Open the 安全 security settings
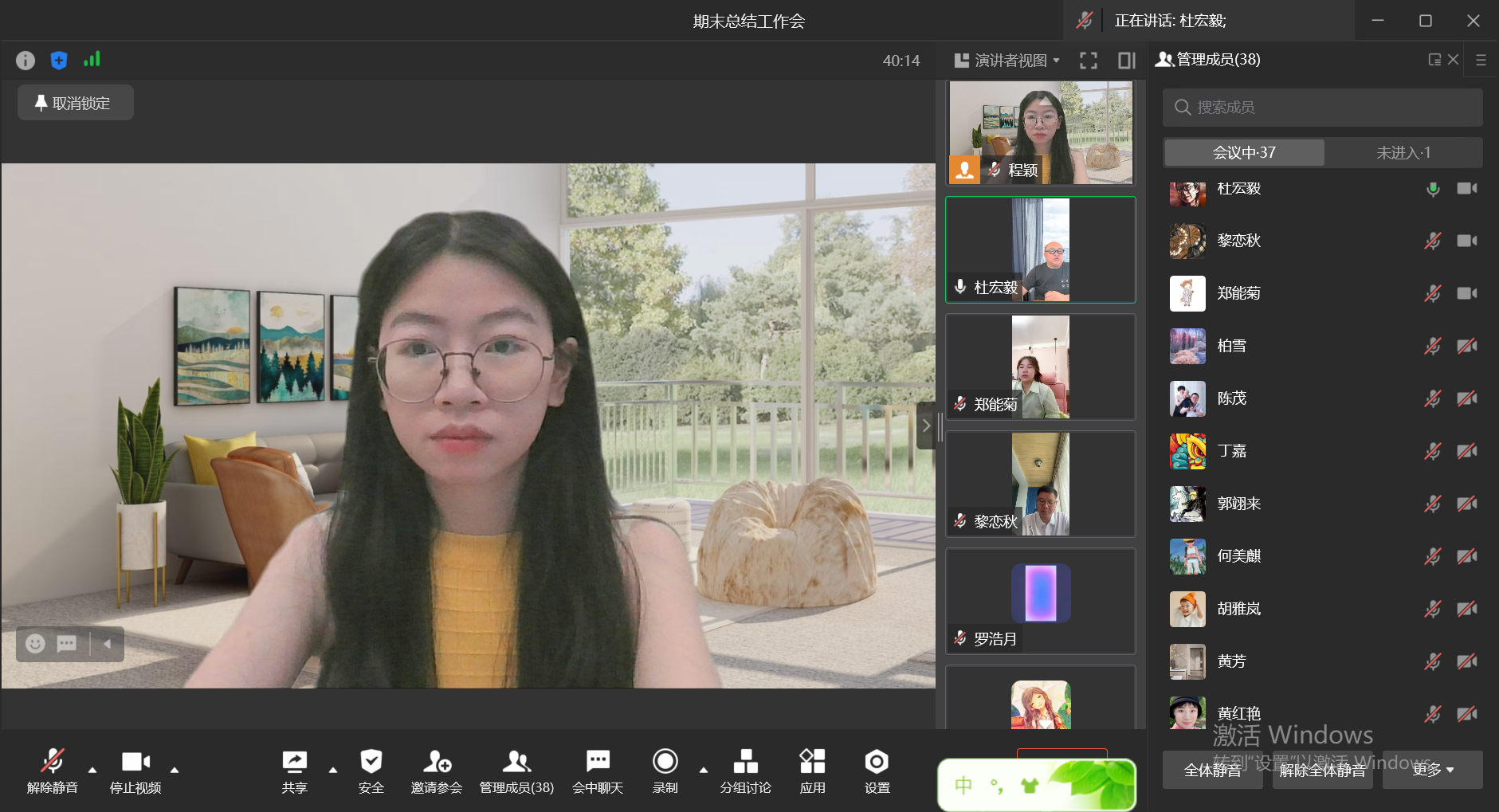The height and width of the screenshot is (812, 1499). [371, 771]
